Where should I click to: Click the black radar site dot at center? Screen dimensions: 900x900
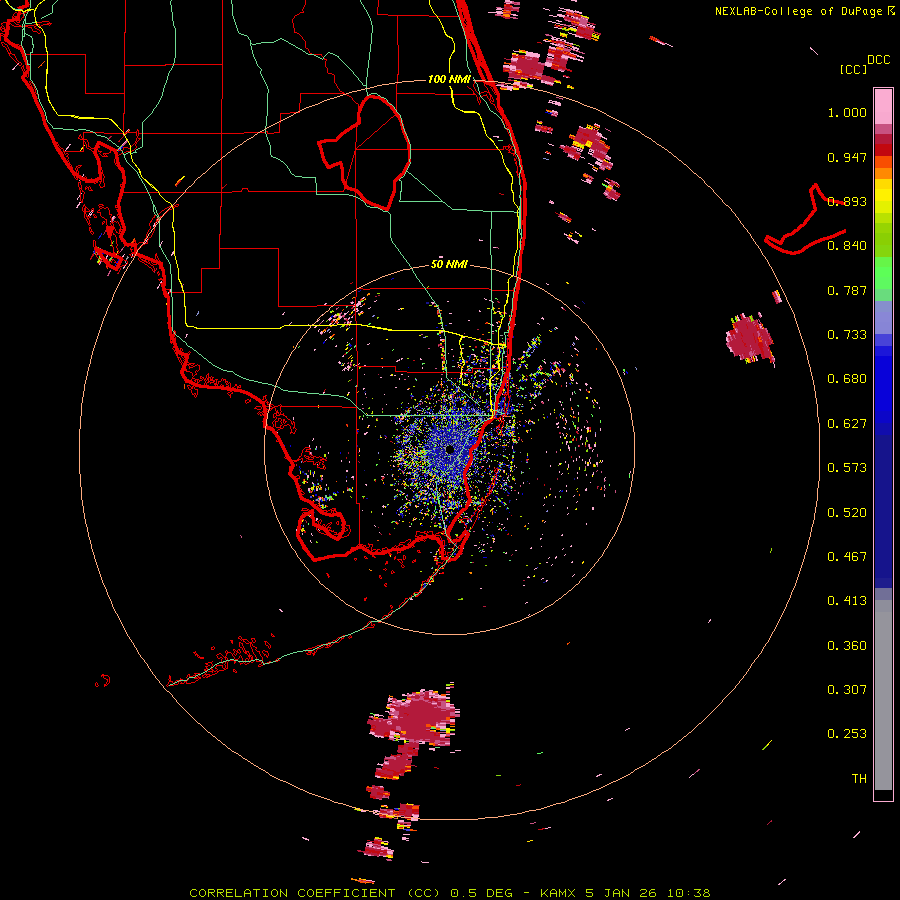[x=449, y=449]
